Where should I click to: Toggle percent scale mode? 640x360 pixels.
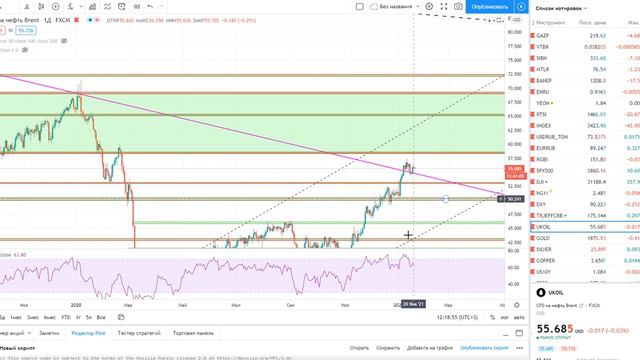tap(492, 317)
